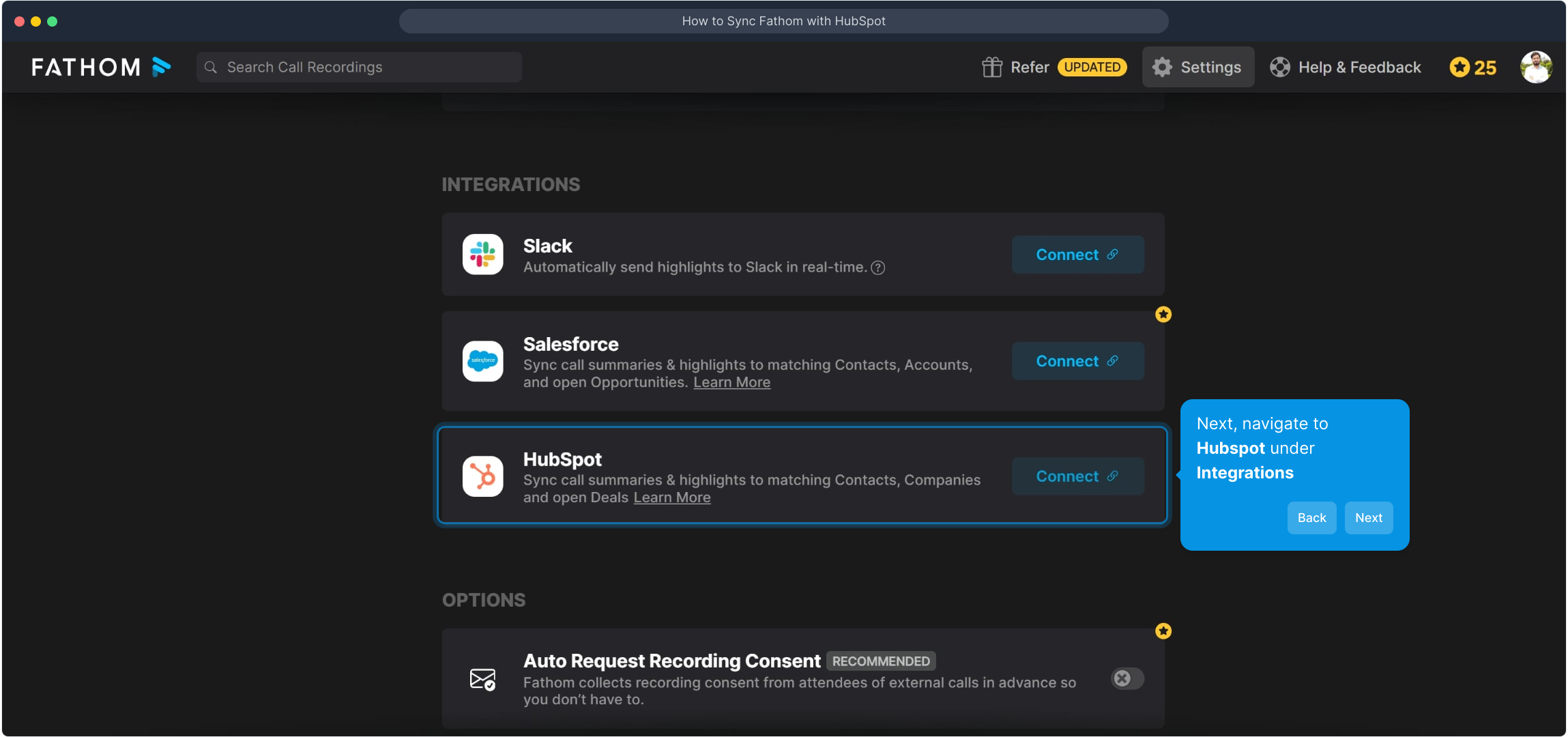Toggle Auto Request Recording Consent switch

[x=1127, y=678]
